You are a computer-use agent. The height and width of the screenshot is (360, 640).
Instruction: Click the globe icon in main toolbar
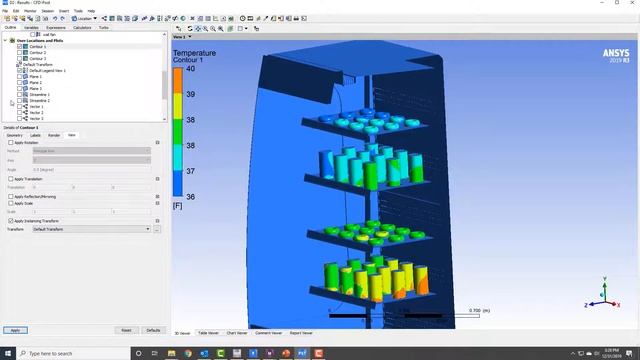point(183,18)
